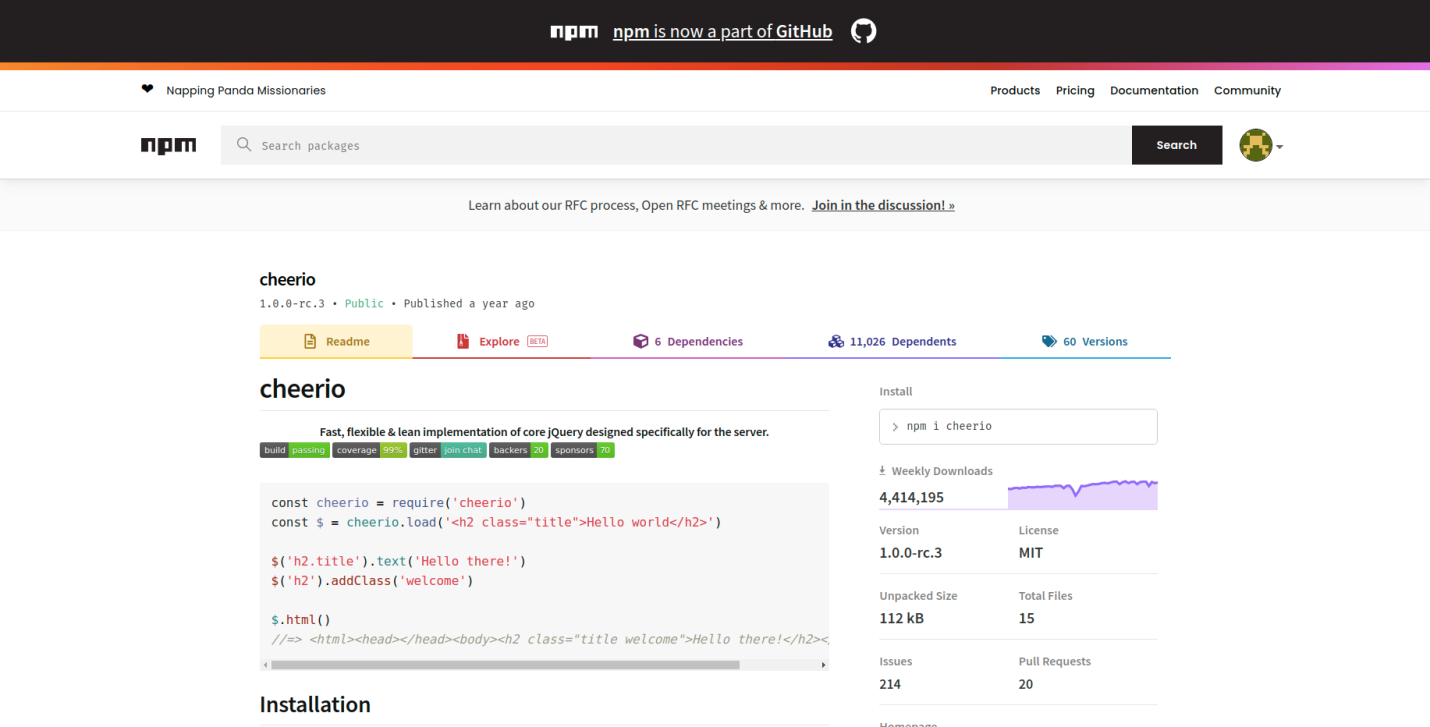1430x727 pixels.
Task: Click the Dependencies cube icon
Action: coord(641,341)
